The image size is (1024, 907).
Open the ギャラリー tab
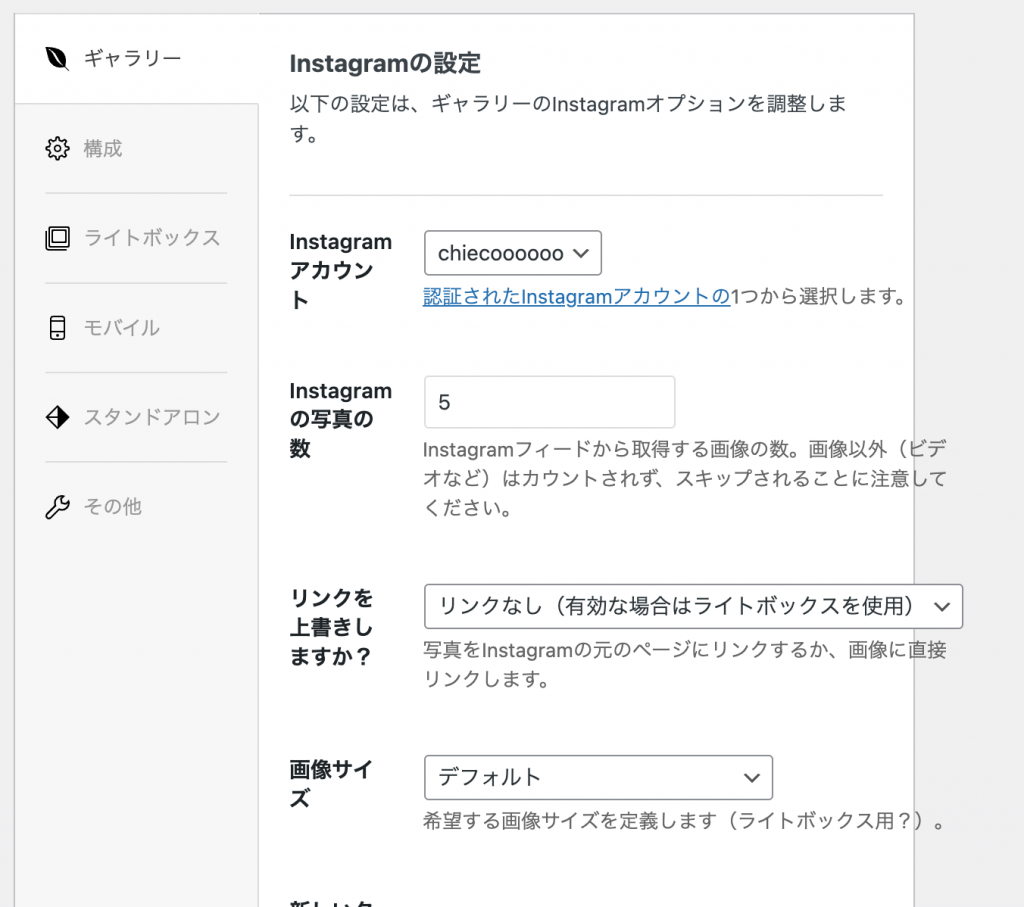click(x=136, y=59)
